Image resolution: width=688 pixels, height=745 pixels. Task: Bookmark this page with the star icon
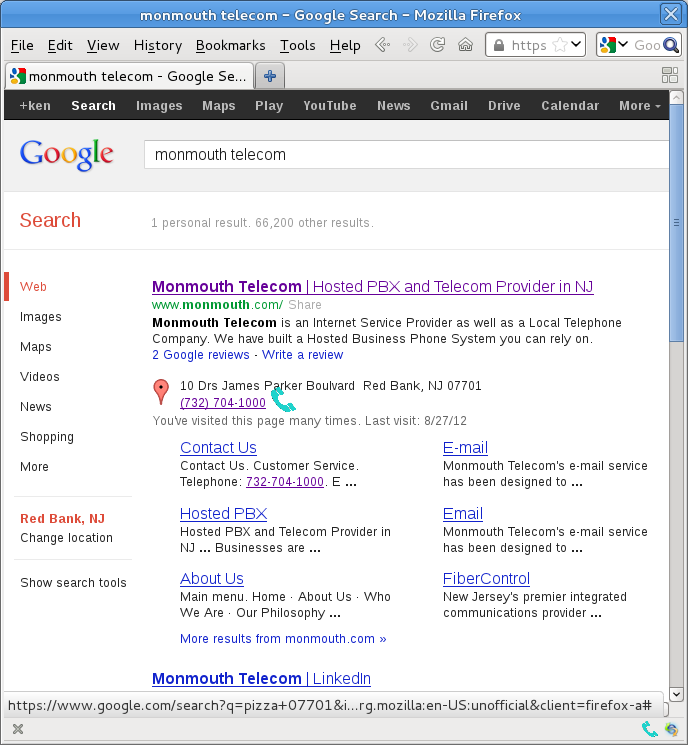[560, 45]
